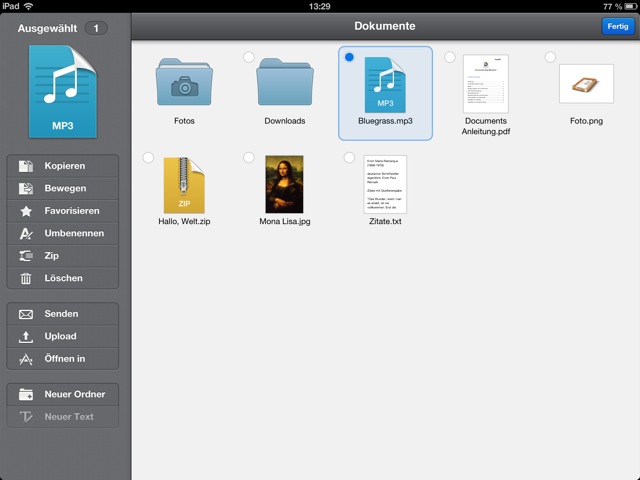Deselect the Bluegrass.mp3 selection circle
This screenshot has width=640, height=480.
(349, 58)
